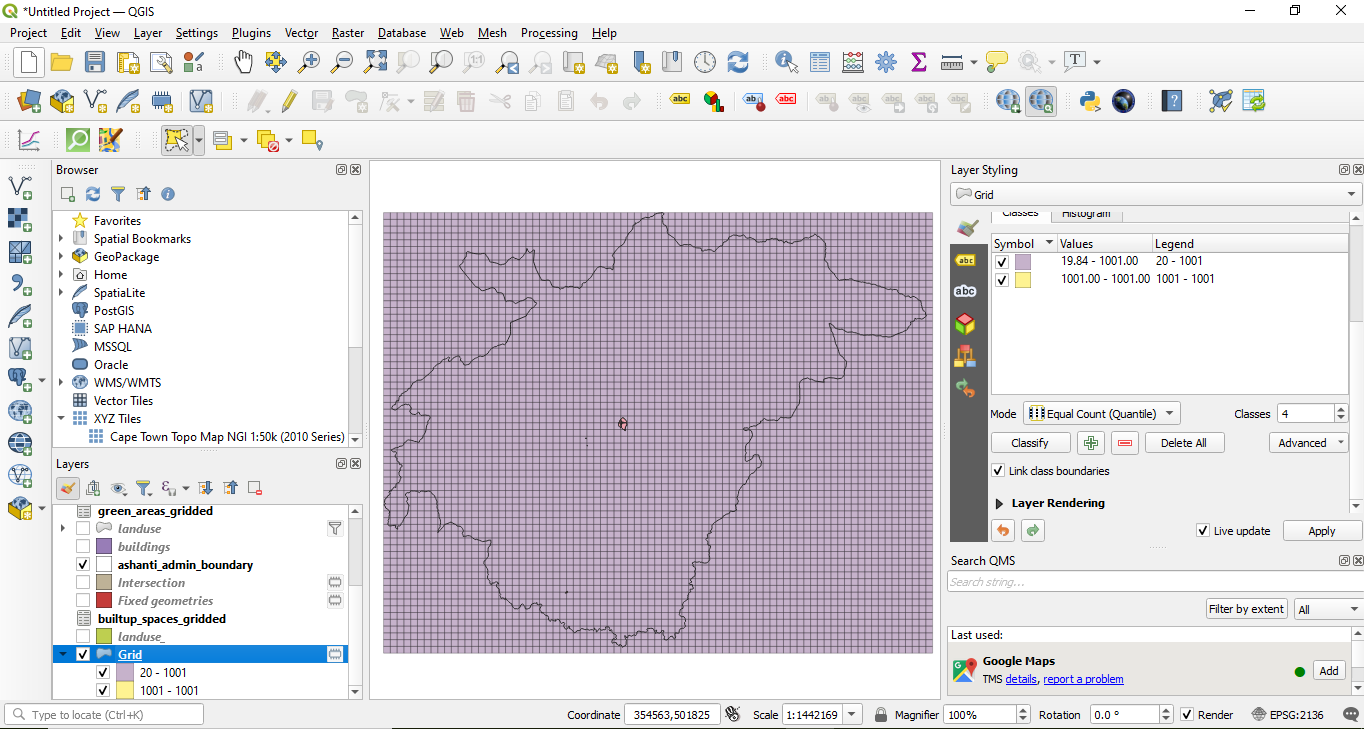Switch to the Histogram tab

(1086, 214)
